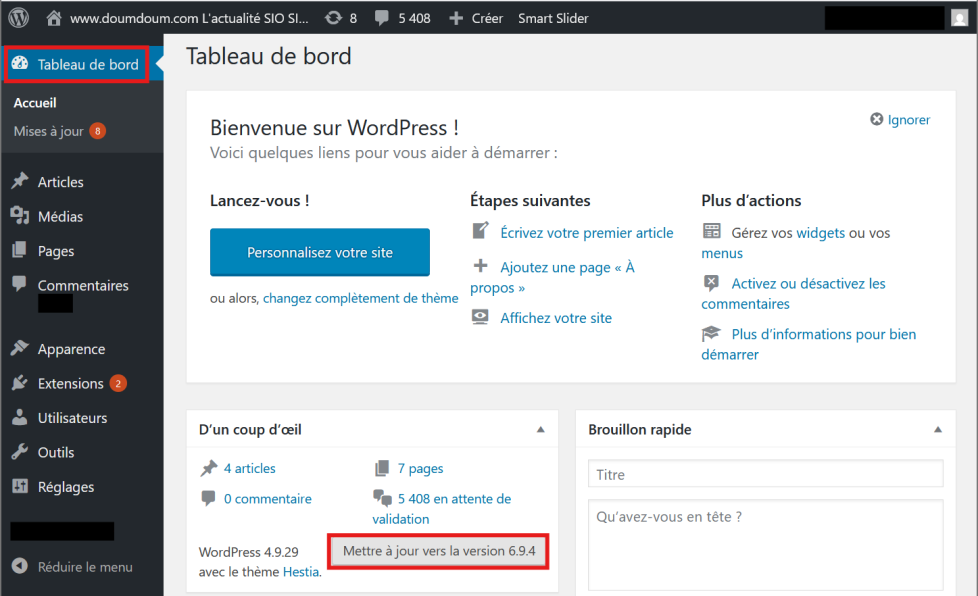Open the Écrivez votre premier article link
This screenshot has width=978, height=596.
(586, 233)
